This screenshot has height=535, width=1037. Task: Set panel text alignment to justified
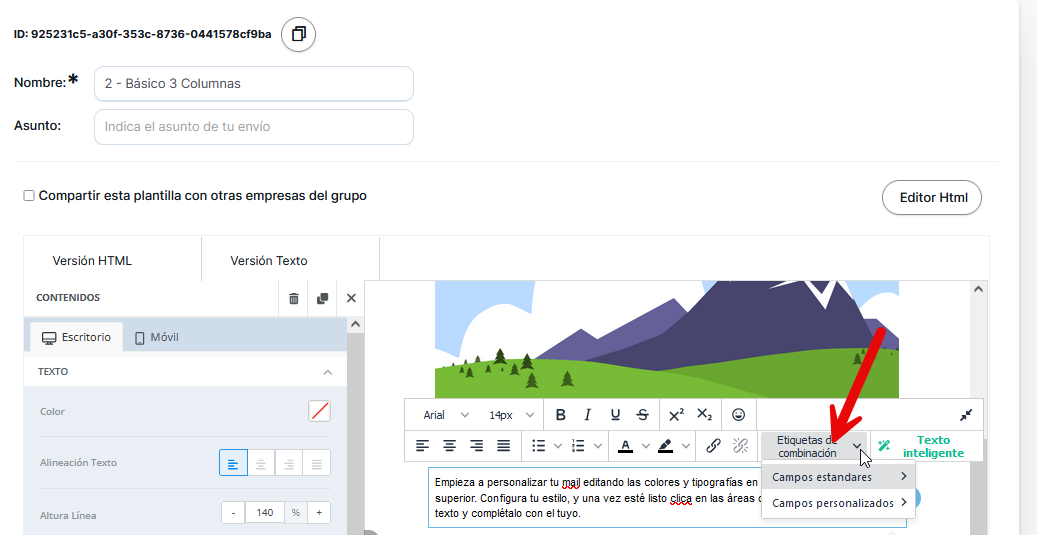317,463
